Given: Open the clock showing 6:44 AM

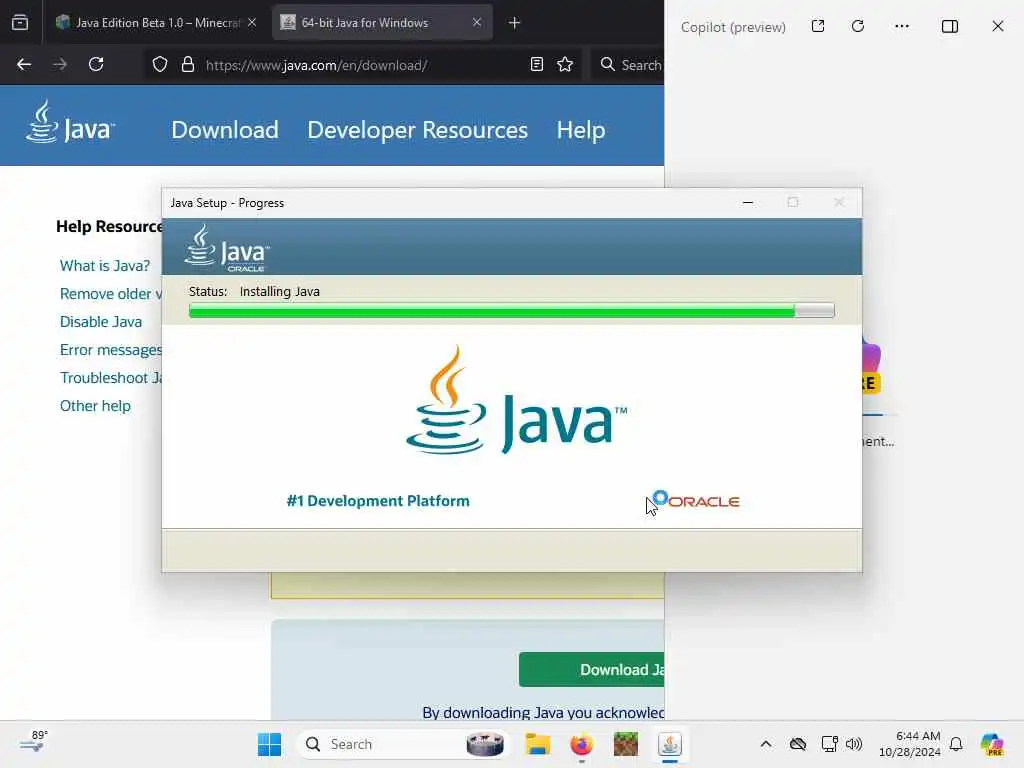Looking at the screenshot, I should tap(910, 744).
